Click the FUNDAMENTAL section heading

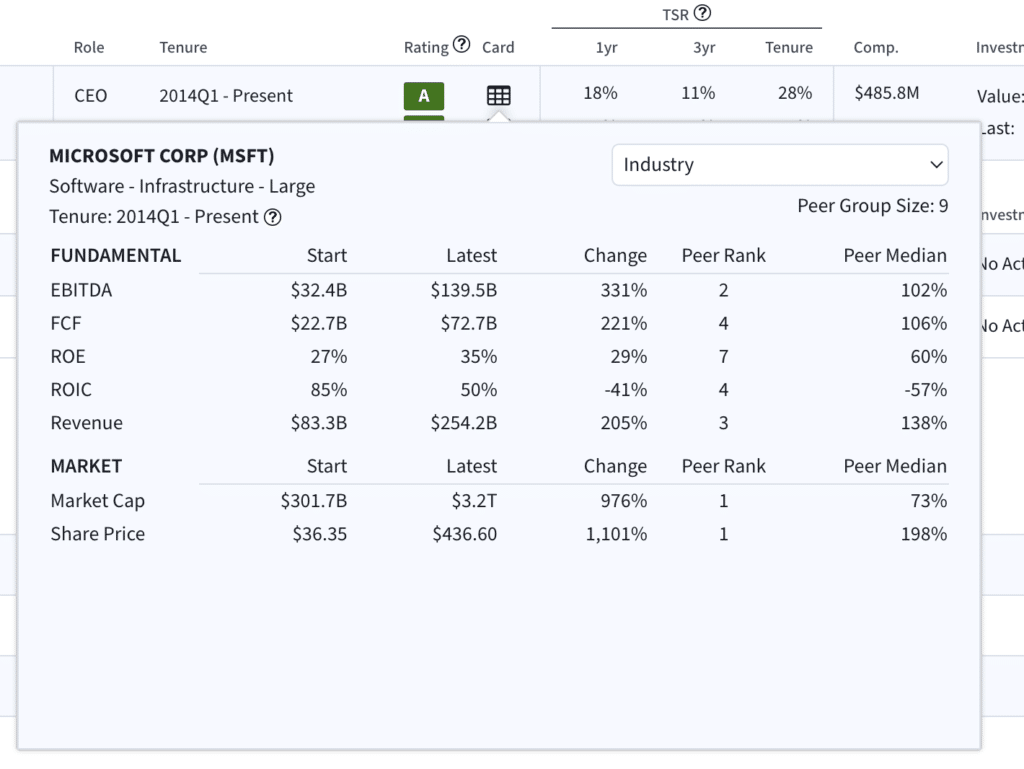116,255
